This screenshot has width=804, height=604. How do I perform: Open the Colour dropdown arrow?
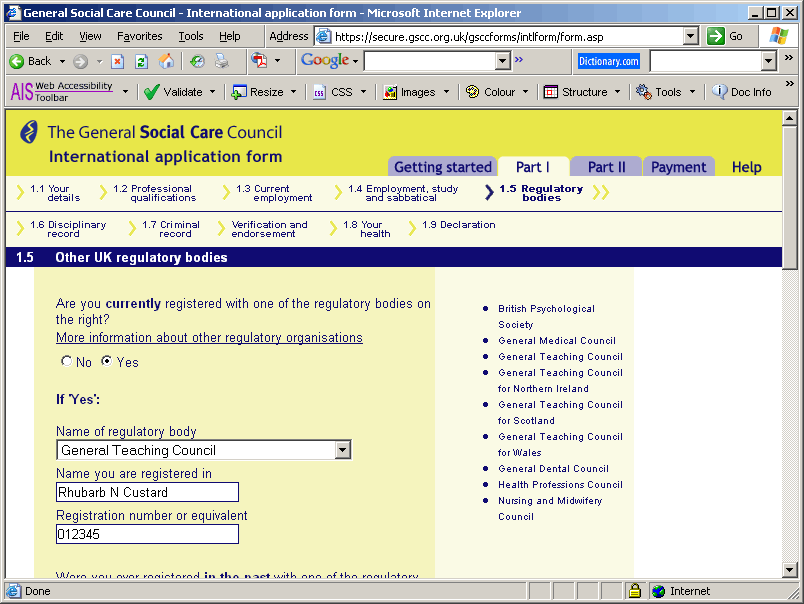[x=525, y=92]
